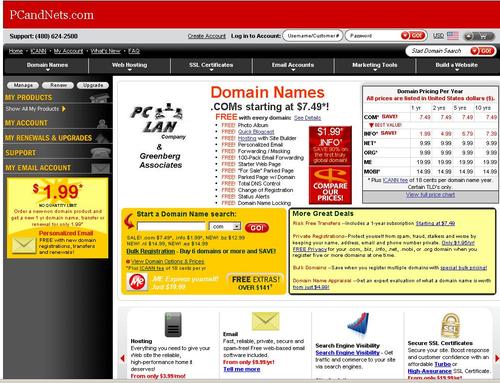Click the Start Domain Search field

pyautogui.click(x=438, y=51)
